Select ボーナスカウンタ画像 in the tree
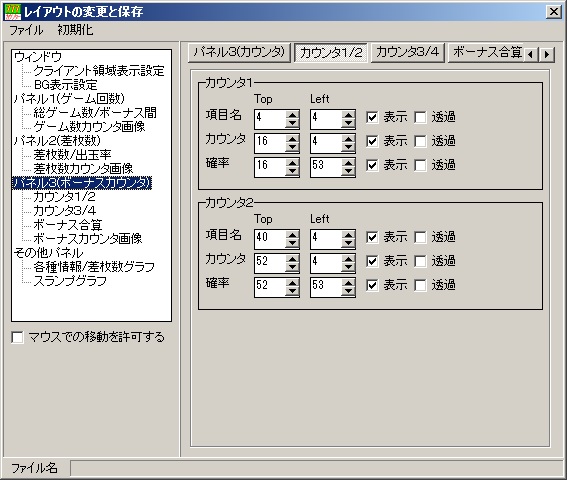Screen dimensions: 567x480 click(x=88, y=238)
